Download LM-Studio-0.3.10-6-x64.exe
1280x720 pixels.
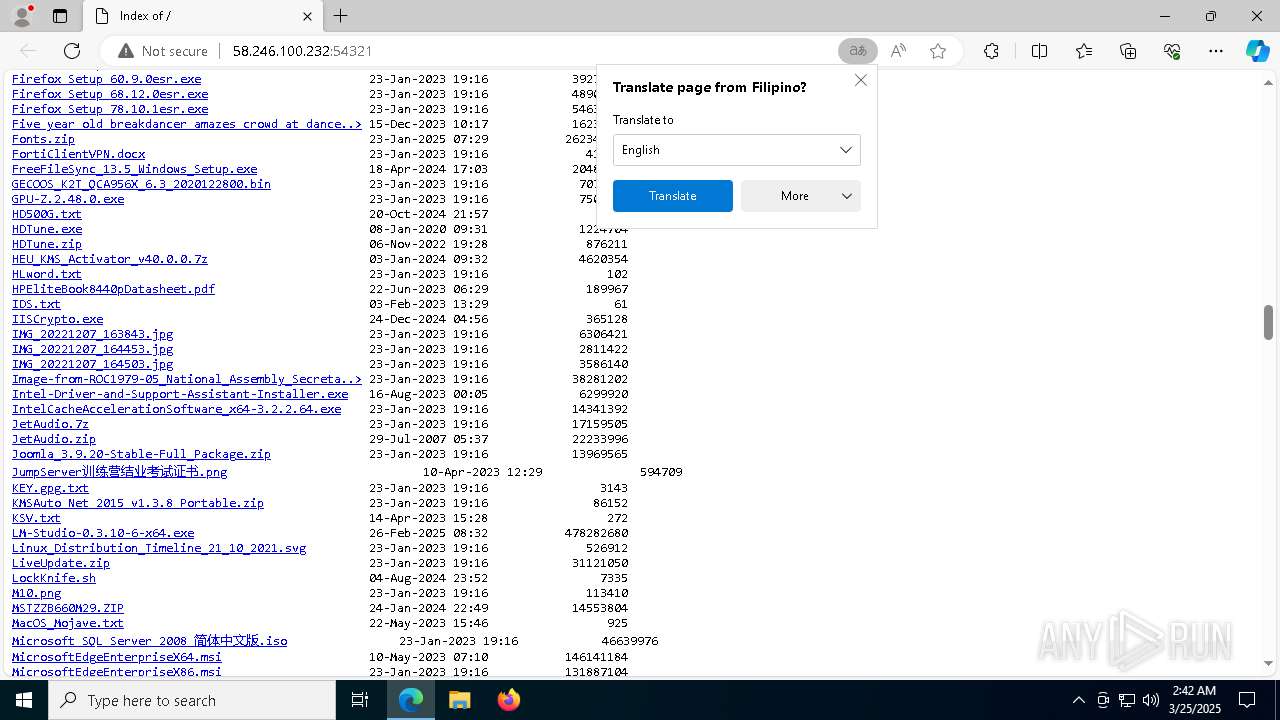click(x=103, y=533)
